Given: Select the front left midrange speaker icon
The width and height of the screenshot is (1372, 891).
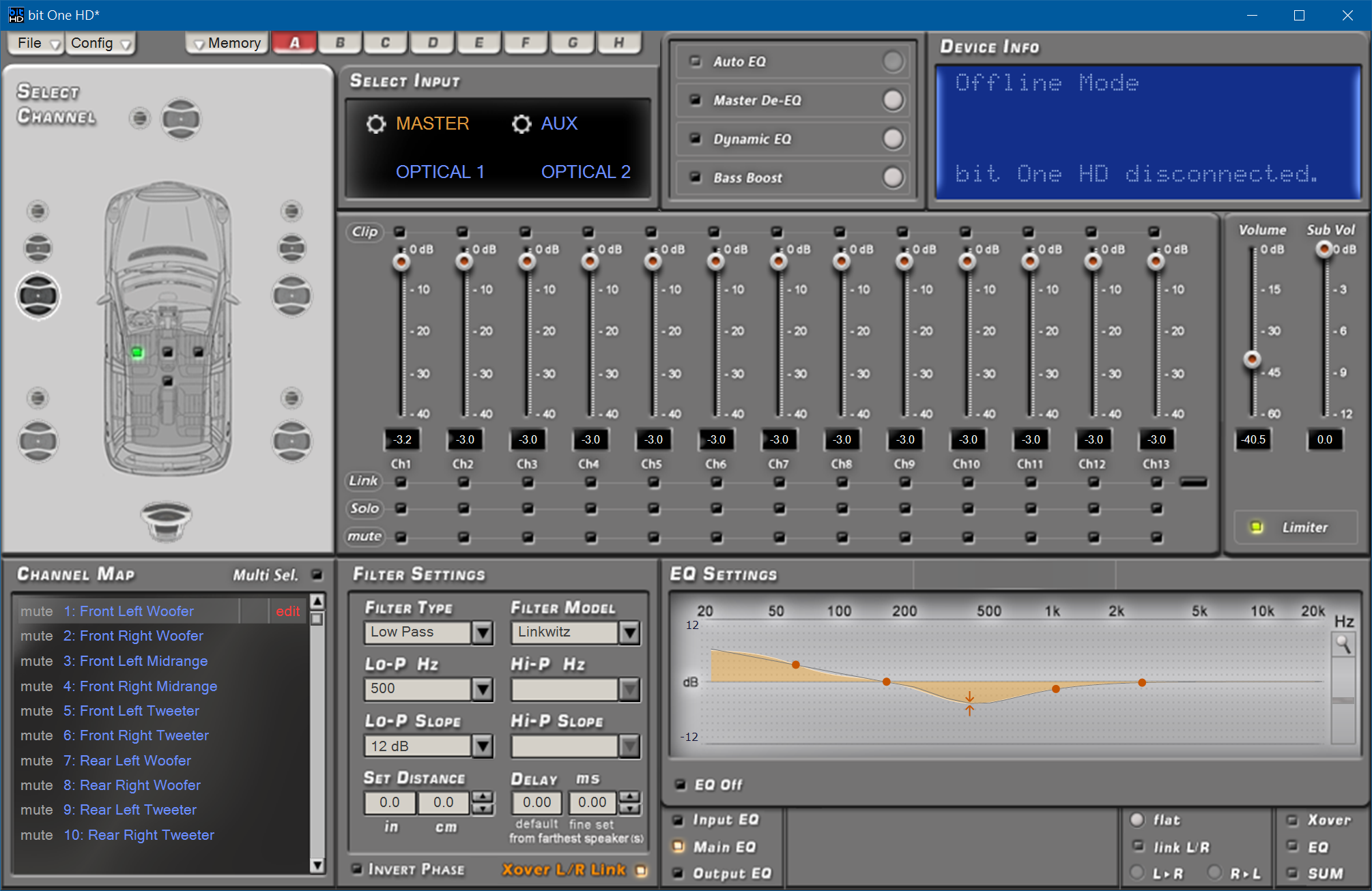Looking at the screenshot, I should click(38, 248).
